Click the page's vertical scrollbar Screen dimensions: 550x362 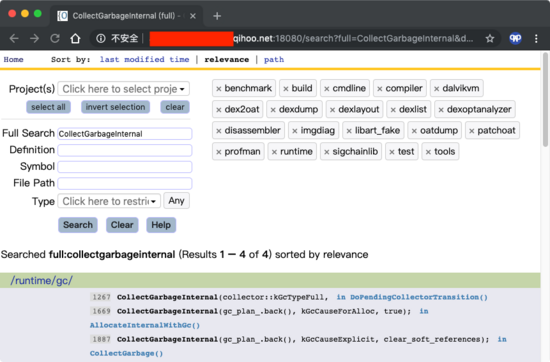pos(545,99)
